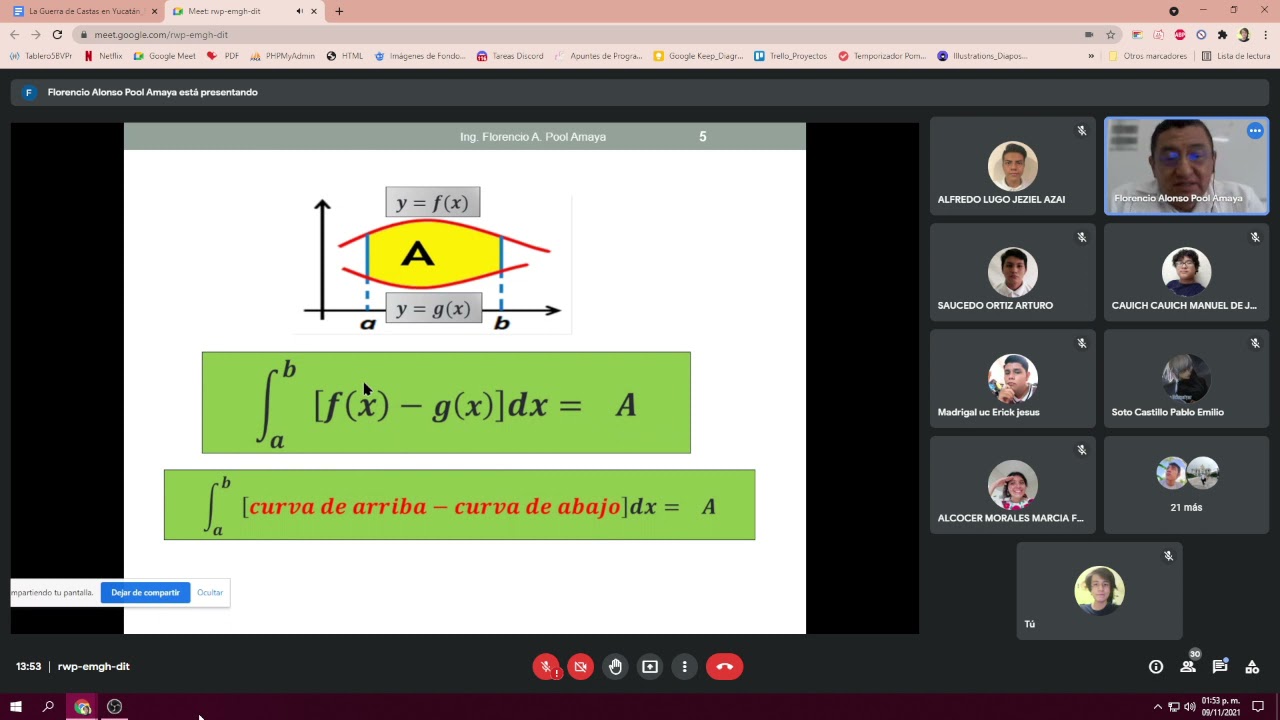Screen dimensions: 1280x720
Task: Select ALCOCER MORALES MARCIA tile
Action: point(1013,485)
